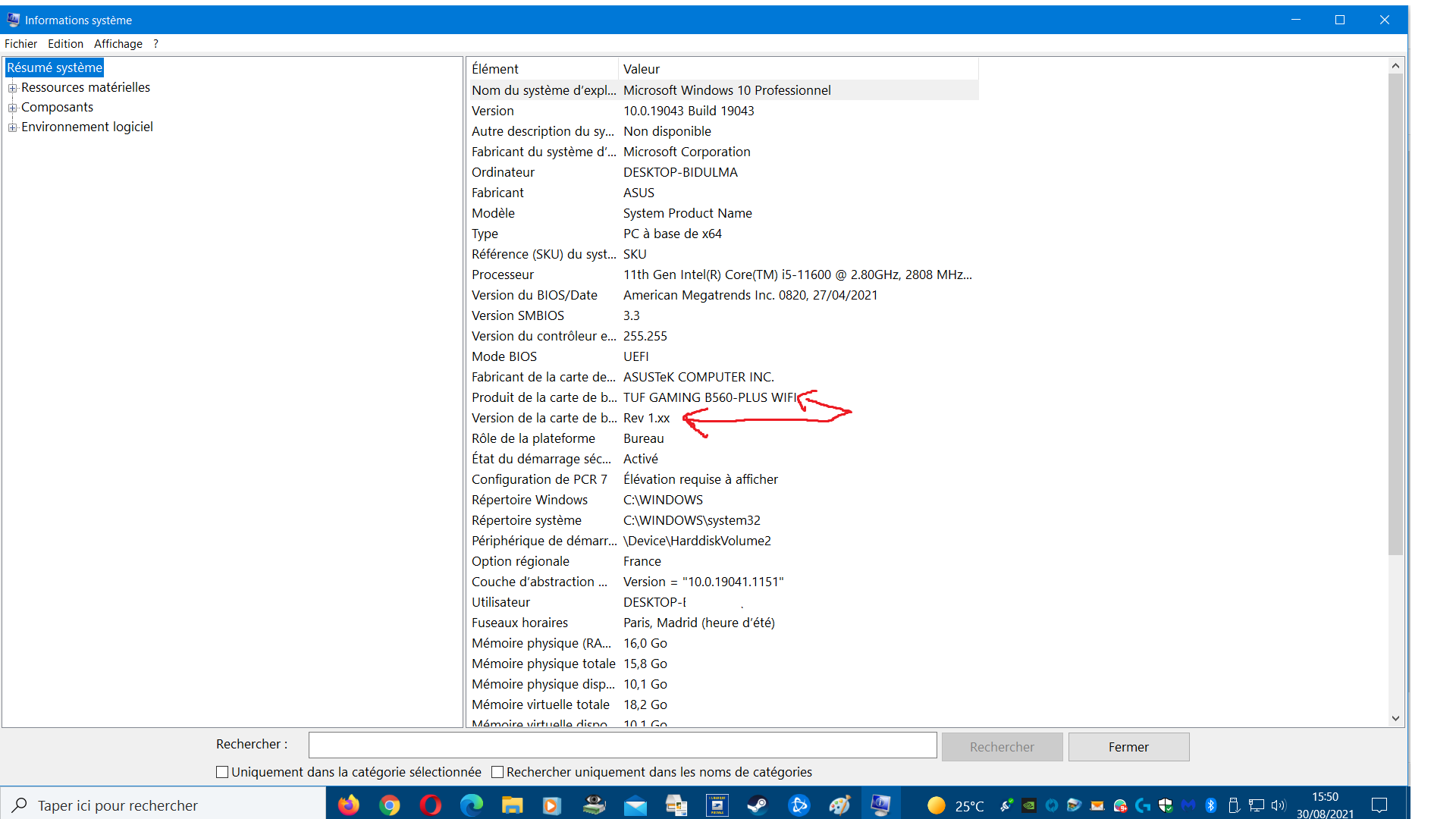Screen dimensions: 1456x819
Task: Open Microsoft Edge from the taskbar
Action: (472, 805)
